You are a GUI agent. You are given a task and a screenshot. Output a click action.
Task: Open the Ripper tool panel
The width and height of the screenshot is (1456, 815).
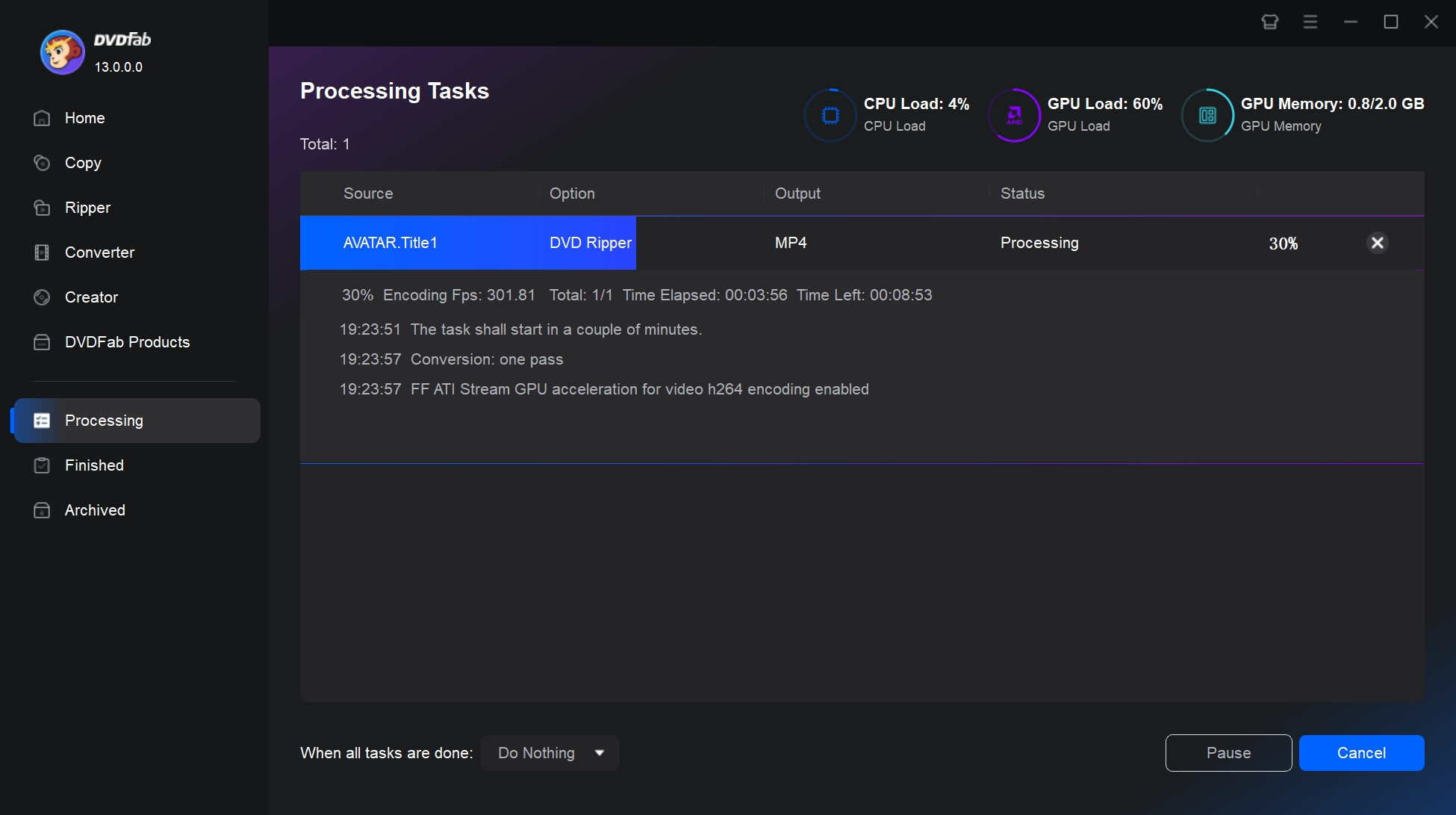click(x=87, y=207)
